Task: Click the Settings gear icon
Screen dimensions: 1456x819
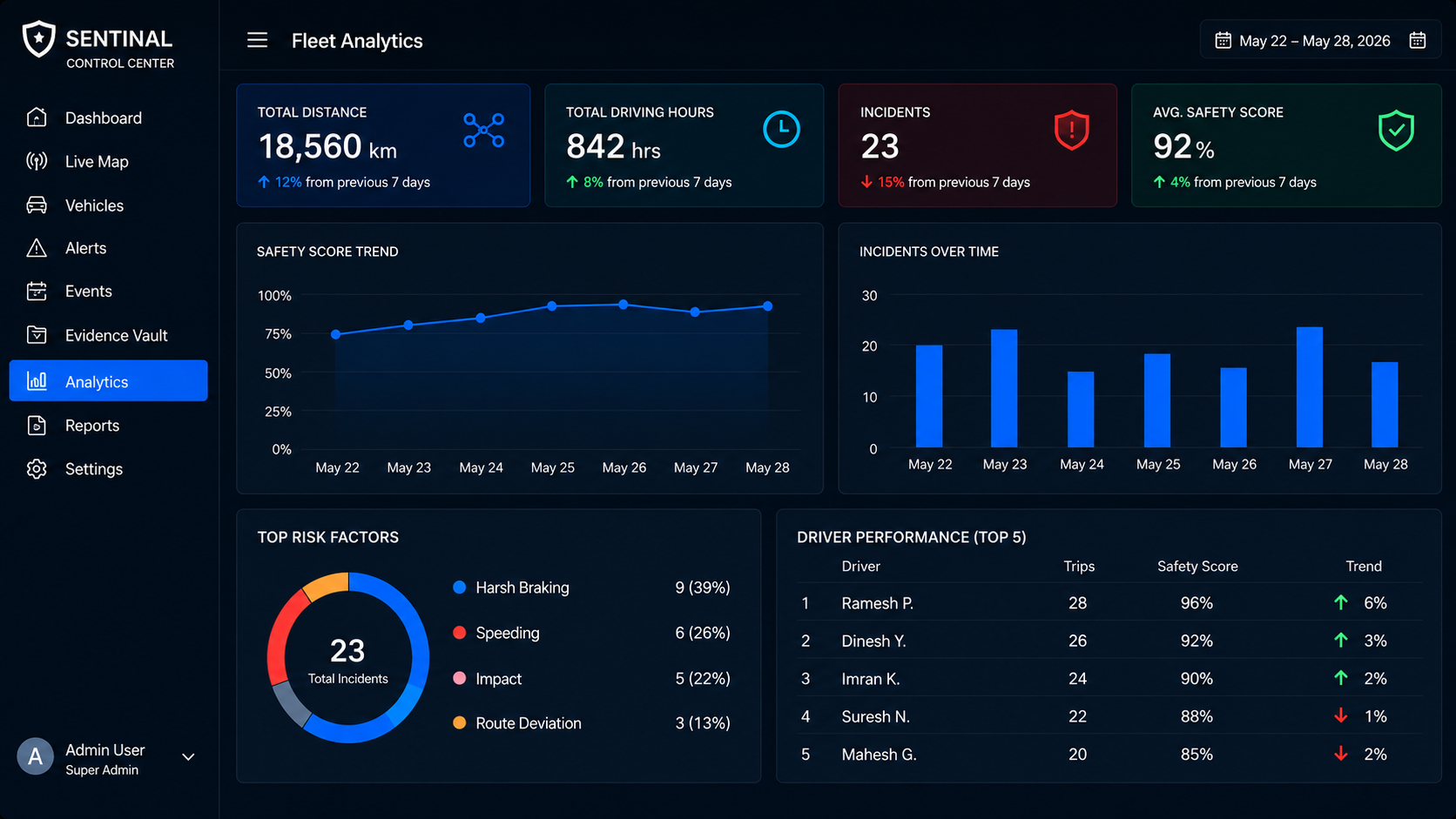Action: [37, 469]
